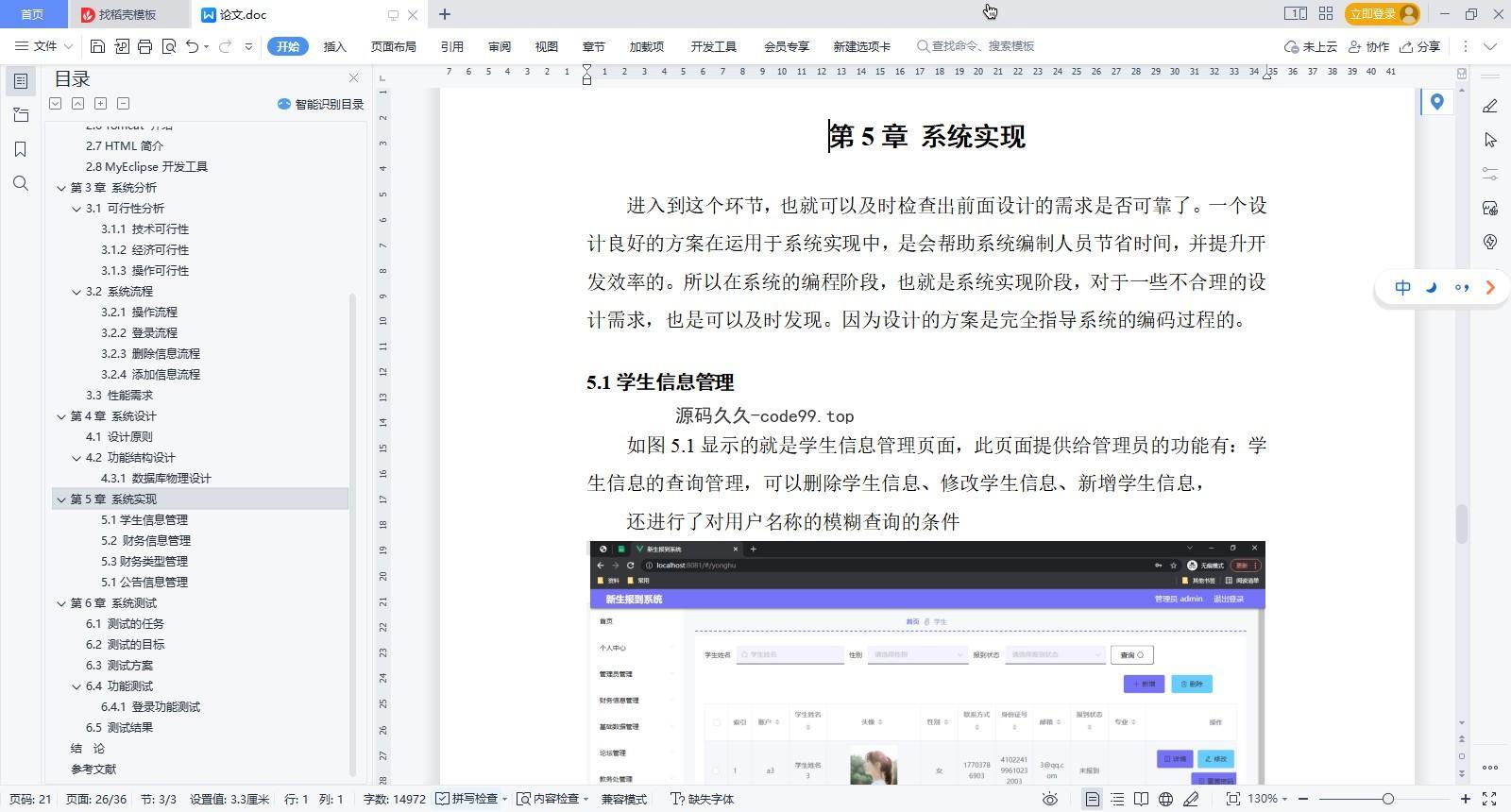Image resolution: width=1511 pixels, height=812 pixels.
Task: Click the zoom slider handle
Action: tap(1388, 799)
